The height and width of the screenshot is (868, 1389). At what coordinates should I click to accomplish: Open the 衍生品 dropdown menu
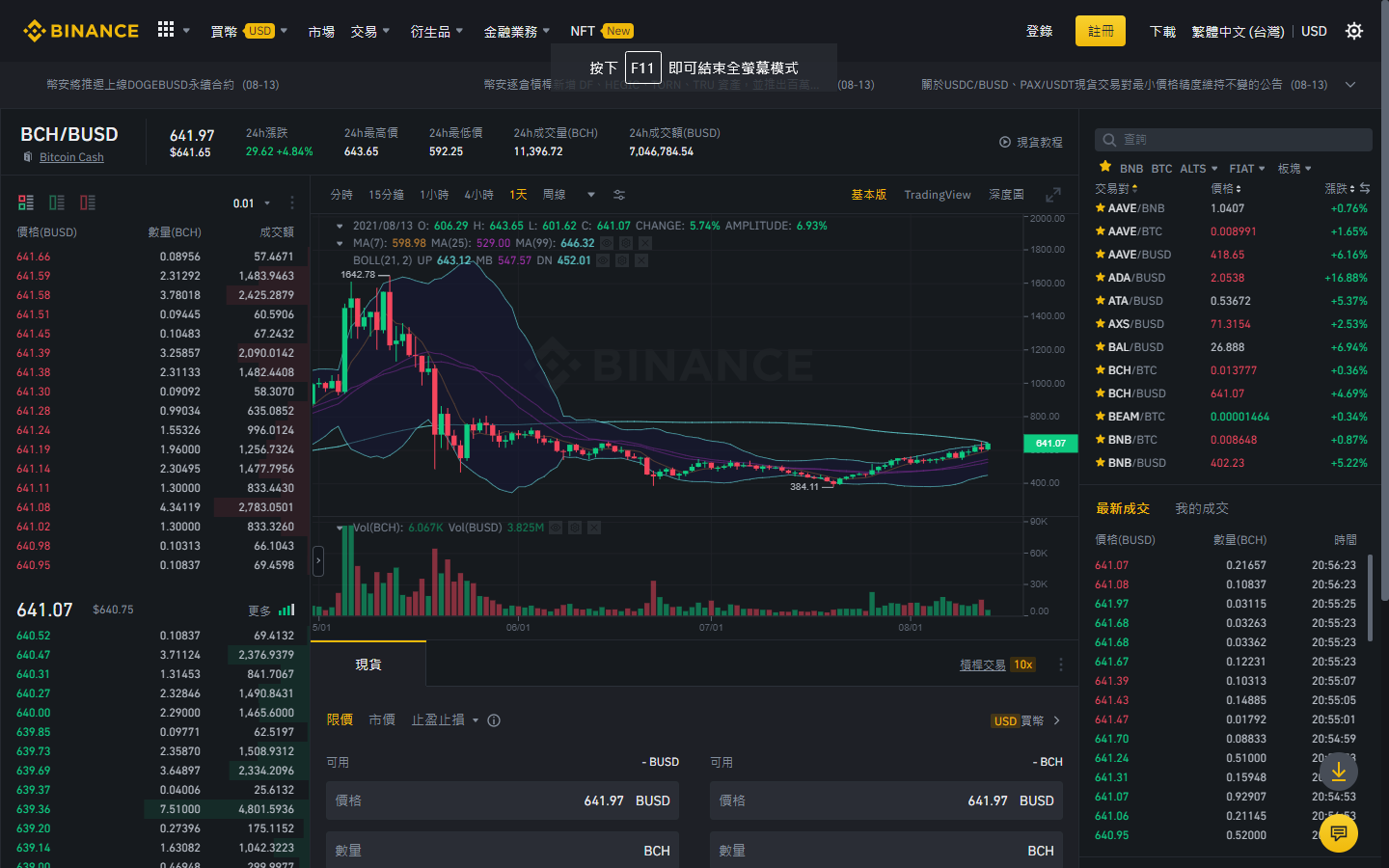tap(437, 31)
